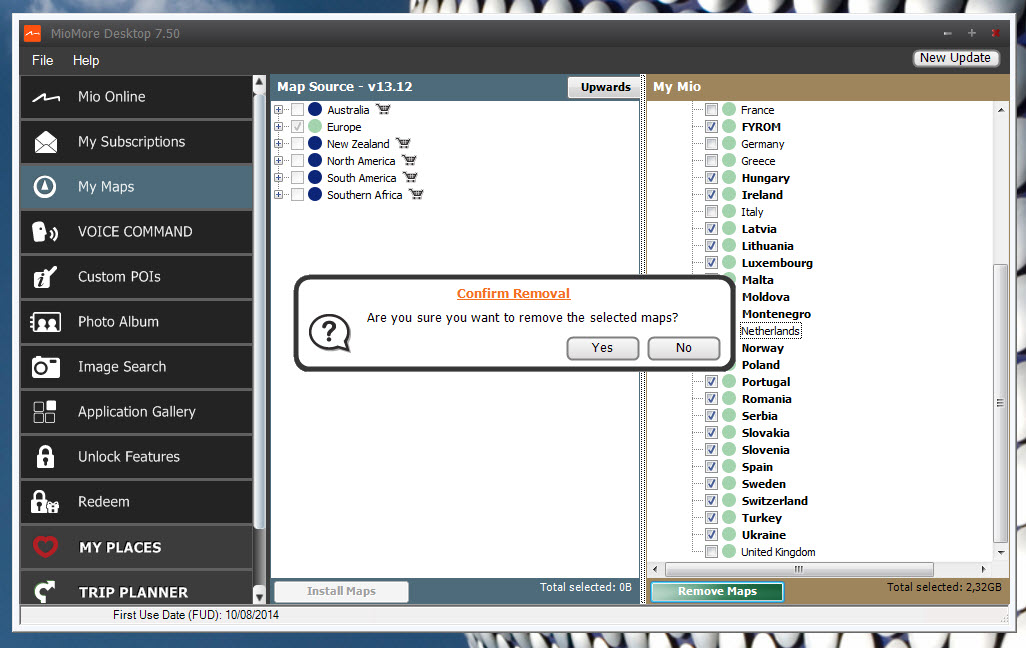Click the shopping cart next to Australia
The width and height of the screenshot is (1026, 648).
(x=383, y=109)
